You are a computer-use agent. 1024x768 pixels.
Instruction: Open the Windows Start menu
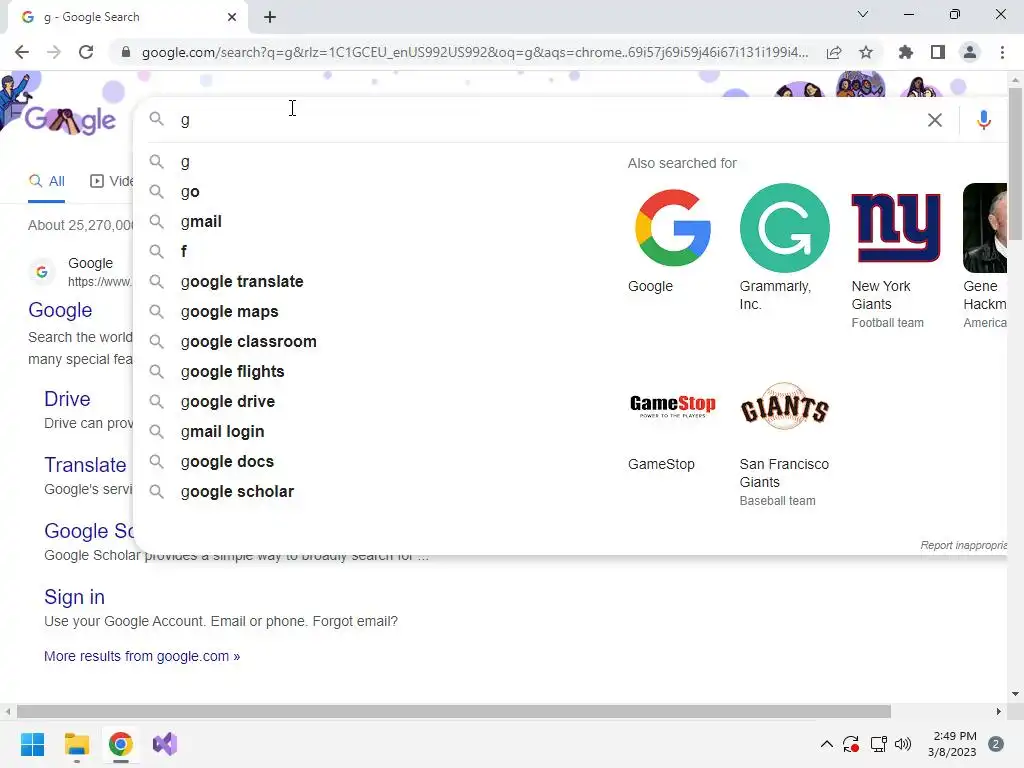(x=32, y=744)
